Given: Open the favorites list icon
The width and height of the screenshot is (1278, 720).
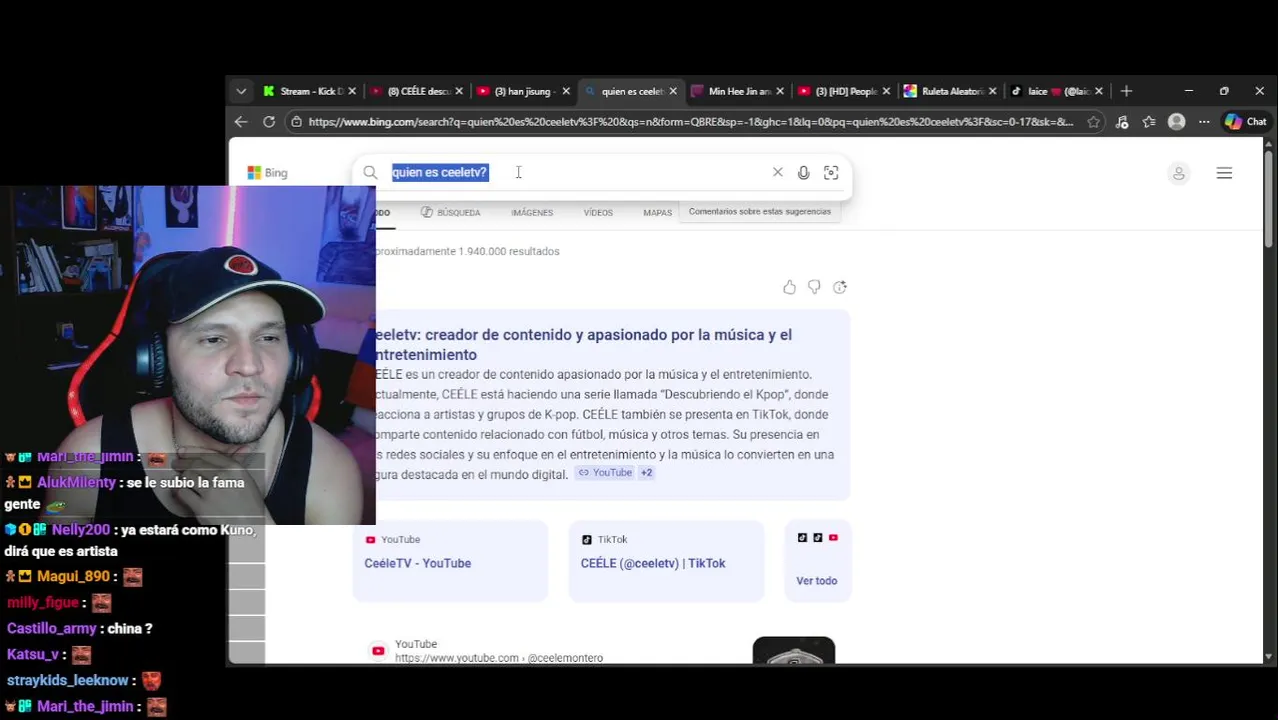Looking at the screenshot, I should click(1149, 122).
